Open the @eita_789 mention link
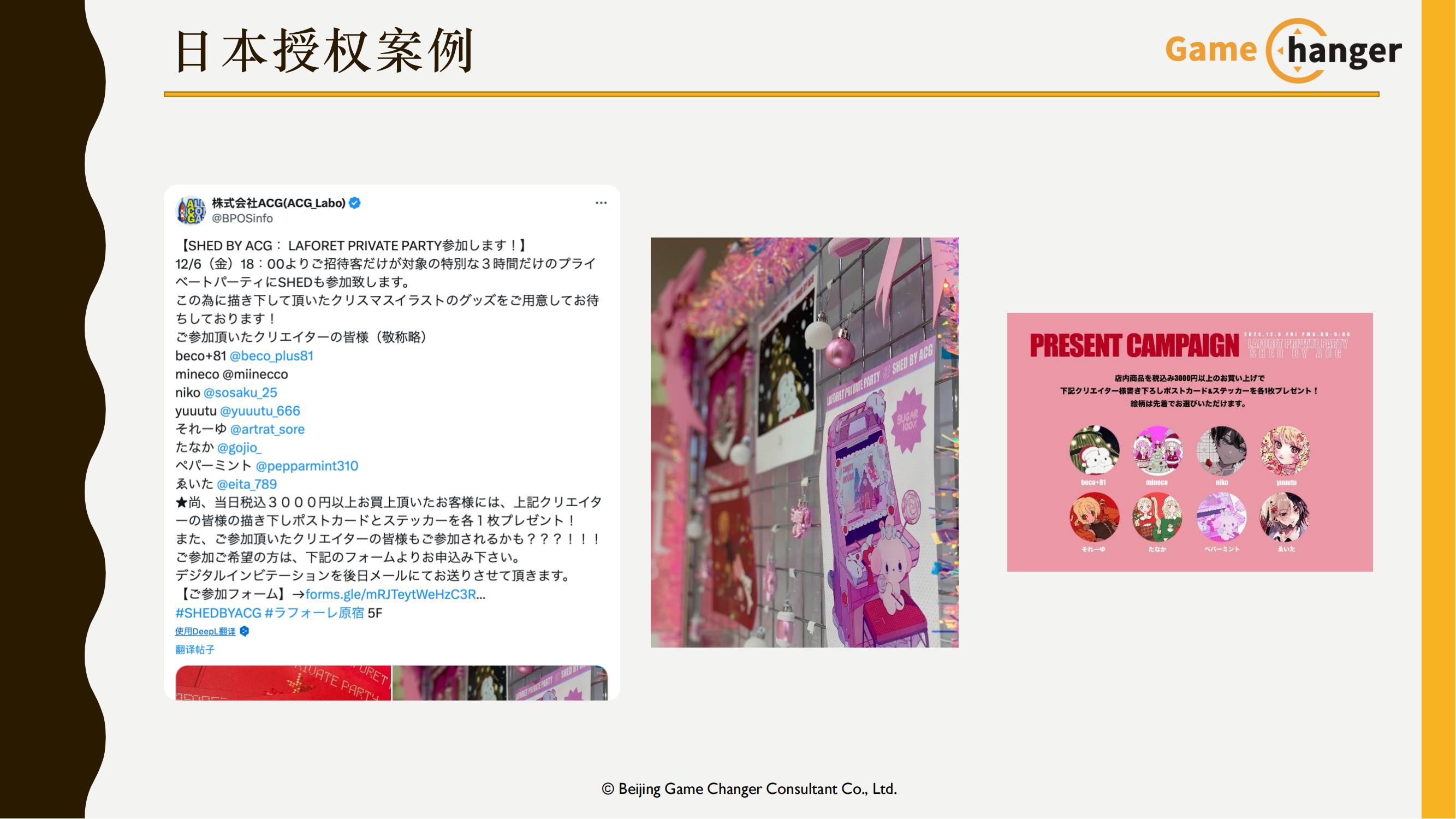The width and height of the screenshot is (1456, 819). [x=247, y=484]
